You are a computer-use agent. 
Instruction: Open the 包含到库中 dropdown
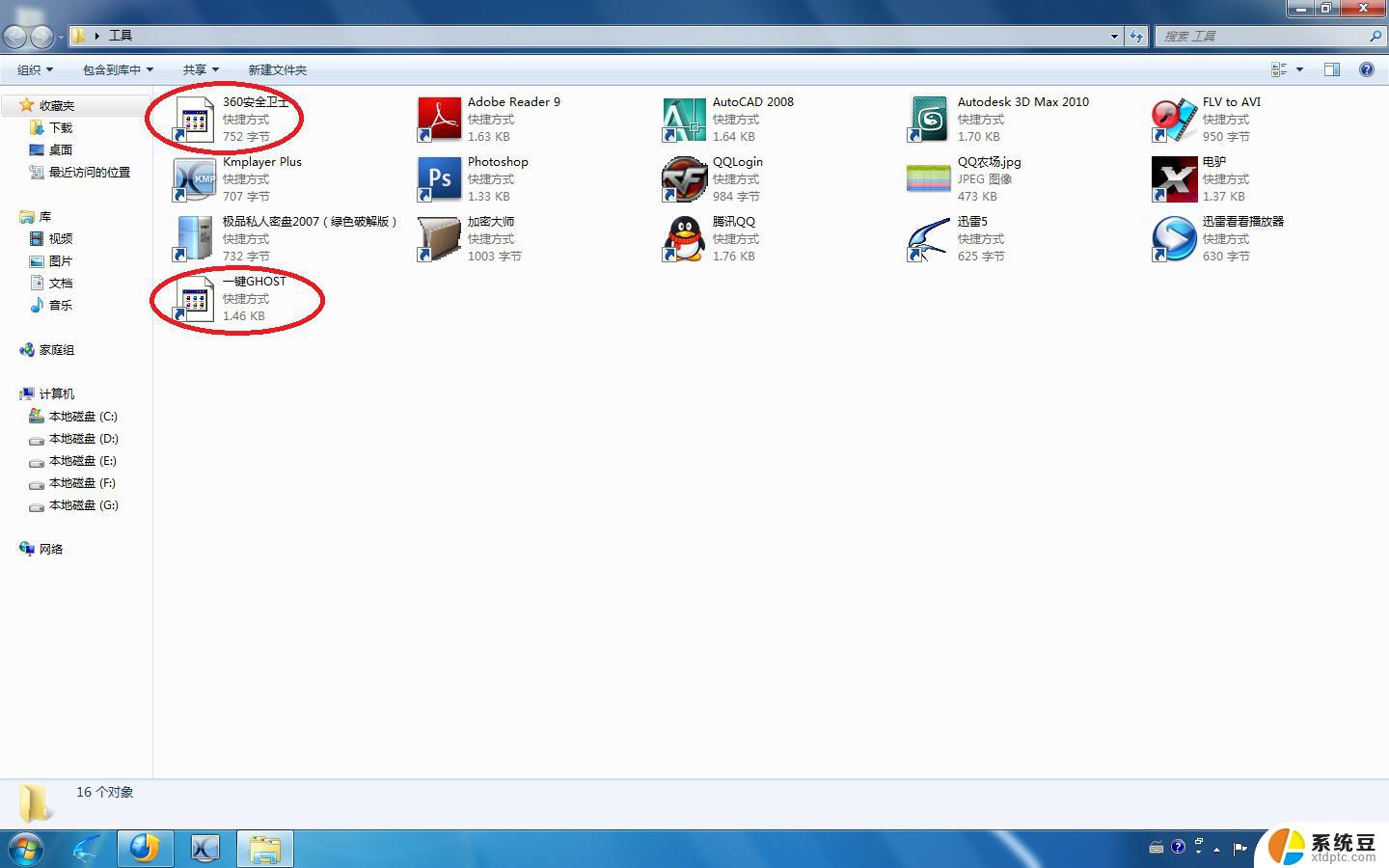pos(118,69)
